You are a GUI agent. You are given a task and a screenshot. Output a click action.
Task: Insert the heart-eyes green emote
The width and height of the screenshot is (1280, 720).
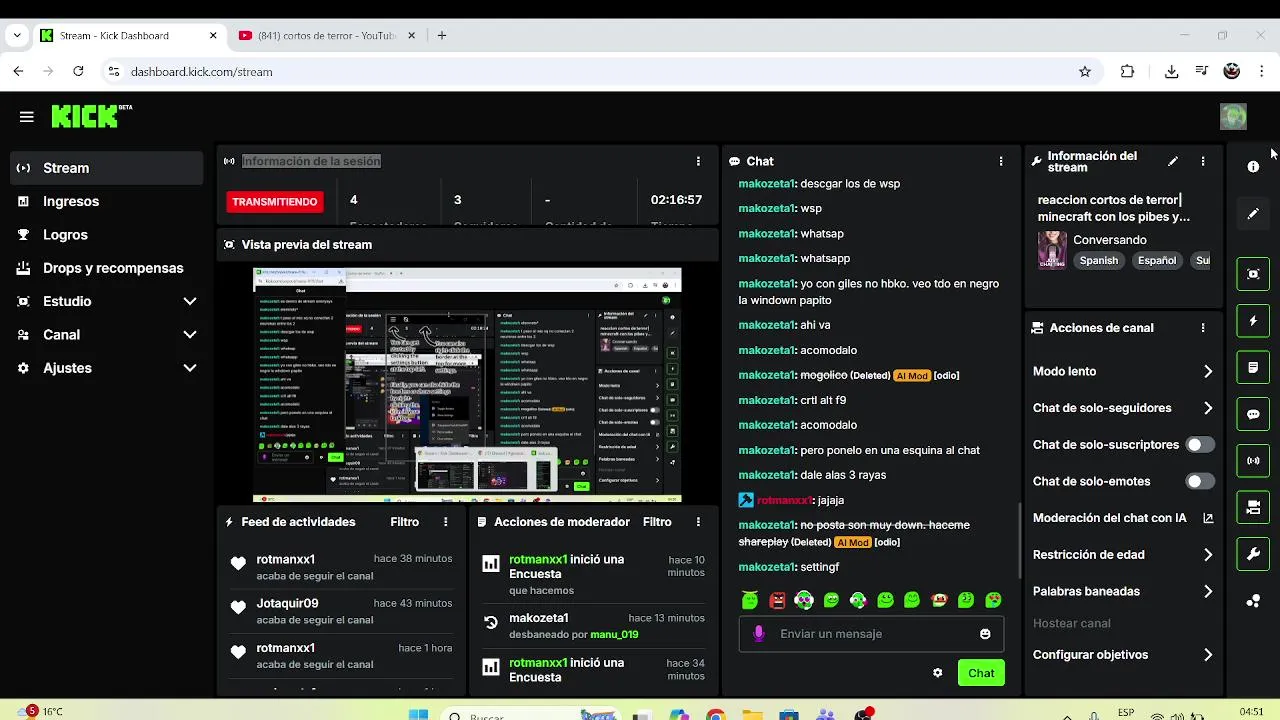coord(993,600)
